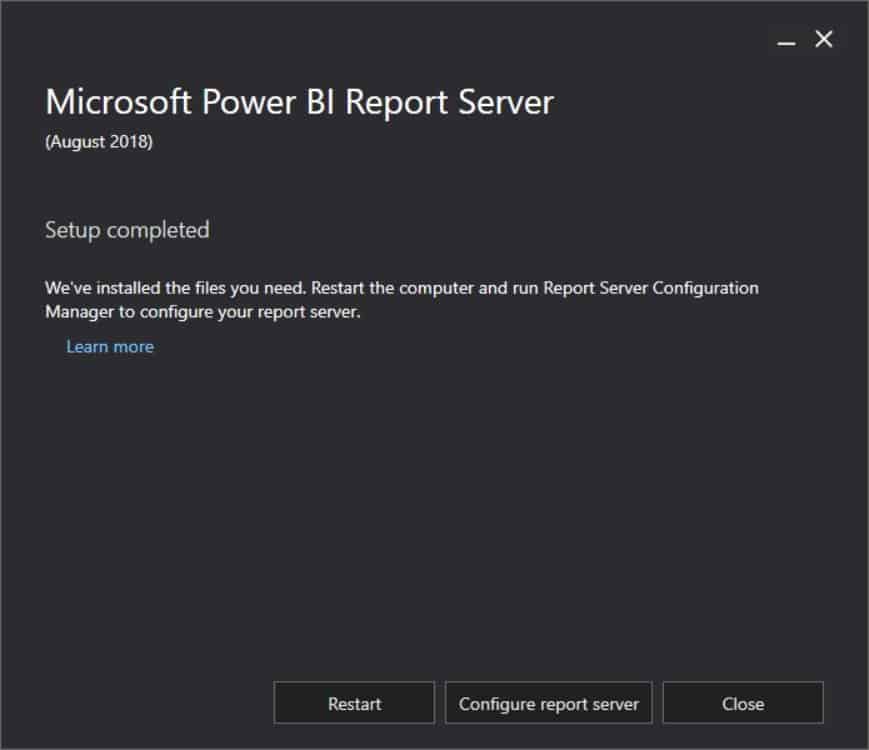Click the Setup completed heading
Viewport: 869px width, 750px height.
(127, 230)
